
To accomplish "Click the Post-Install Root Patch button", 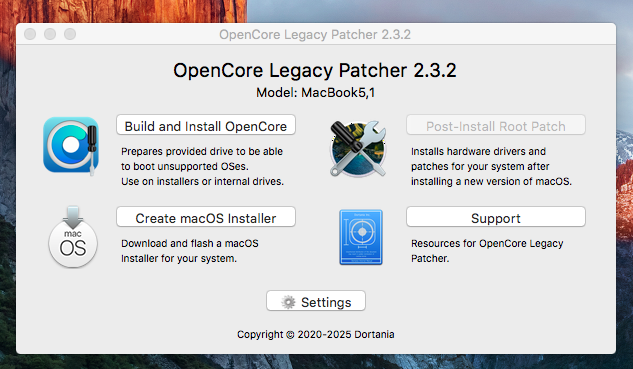I will pos(496,125).
